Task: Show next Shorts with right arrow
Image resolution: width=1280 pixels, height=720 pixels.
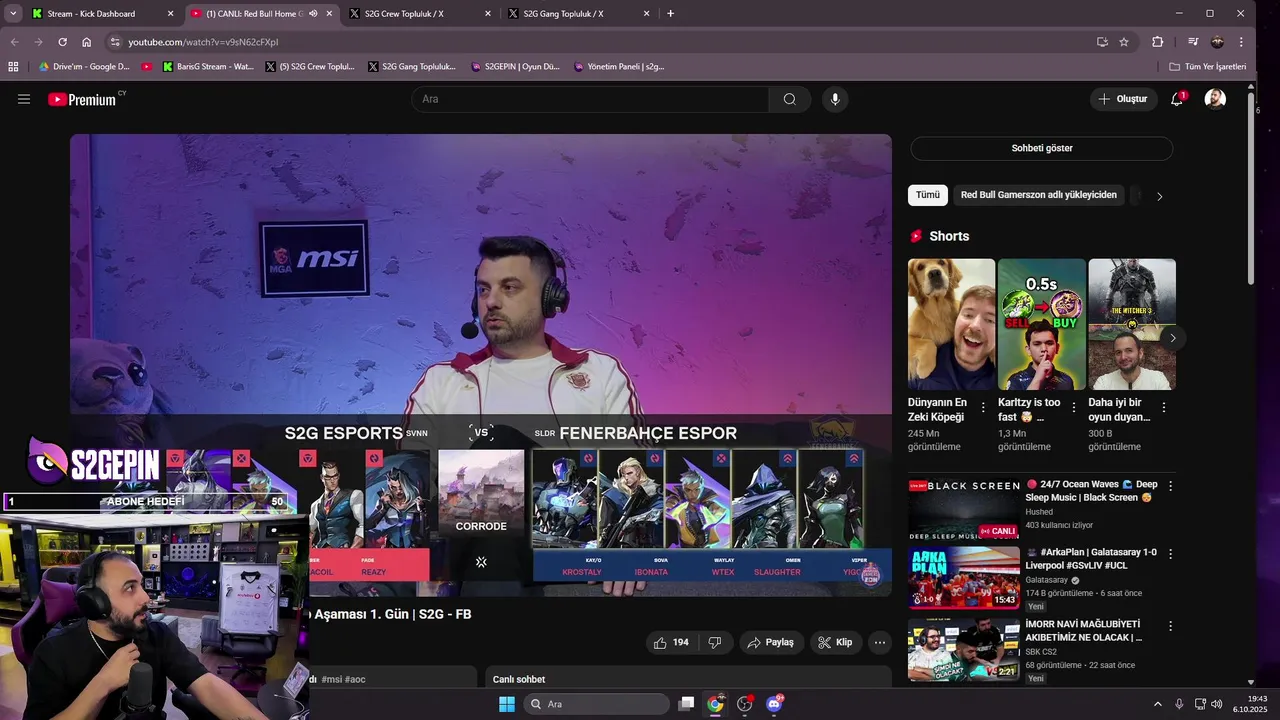Action: [x=1173, y=338]
